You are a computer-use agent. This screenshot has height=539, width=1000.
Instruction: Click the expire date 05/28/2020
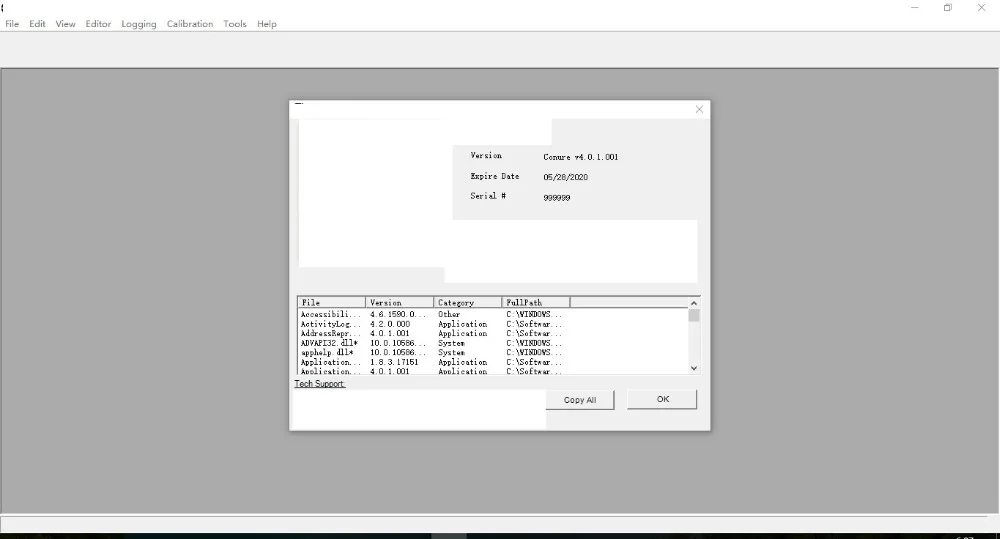[x=566, y=177]
